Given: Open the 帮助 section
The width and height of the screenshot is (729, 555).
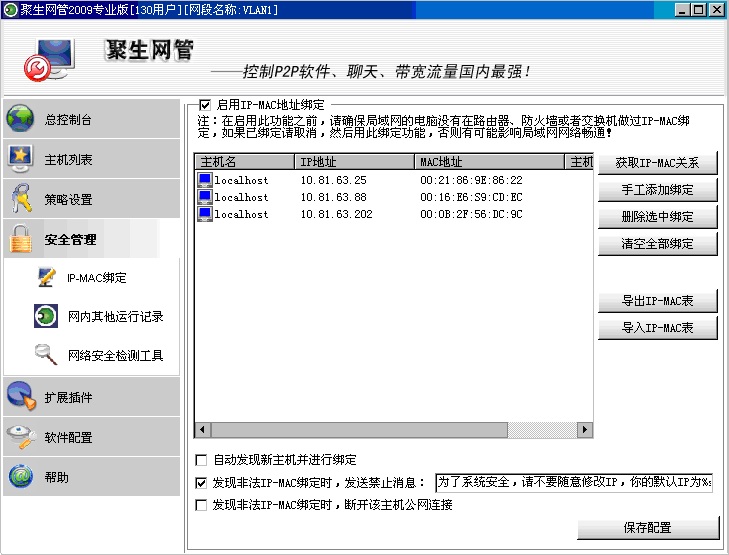Looking at the screenshot, I should pyautogui.click(x=92, y=476).
